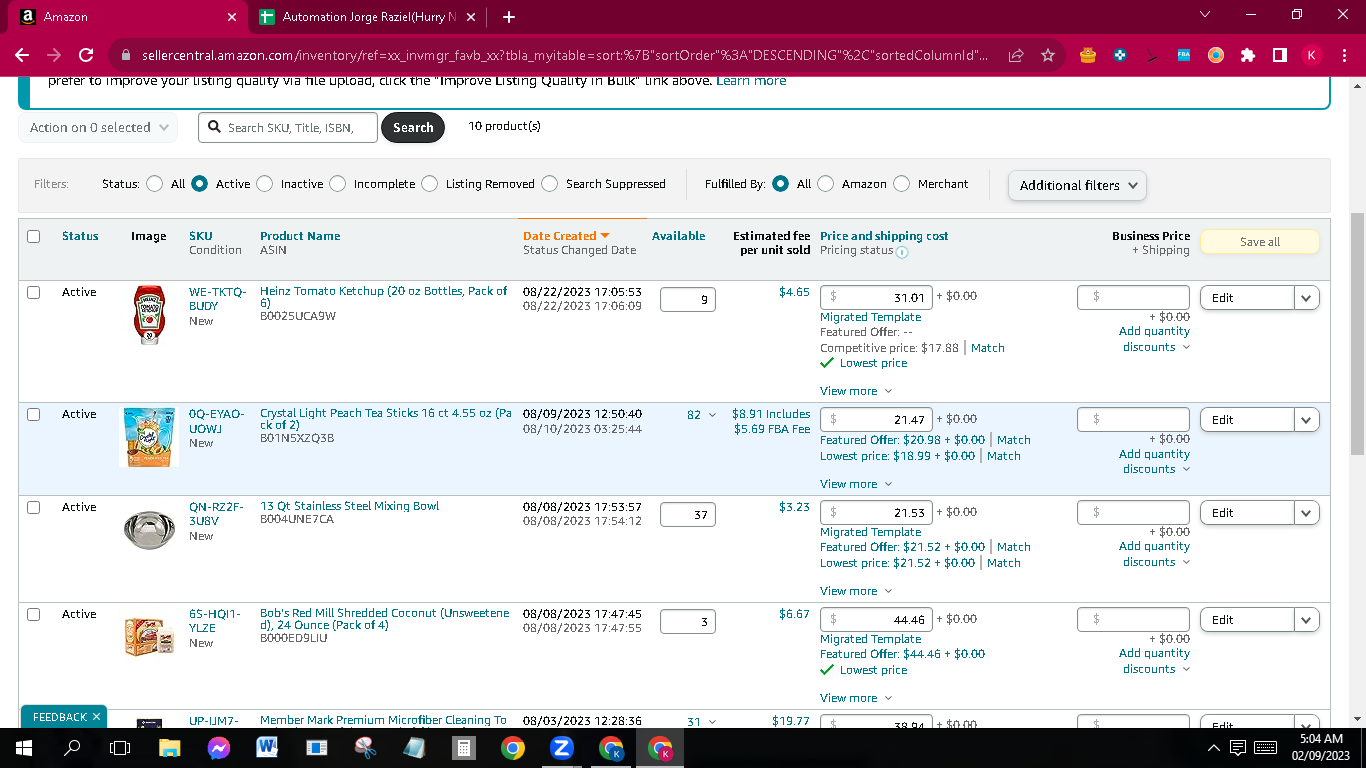Open the Edit dropdown arrow for Crystal Light

pos(1306,420)
